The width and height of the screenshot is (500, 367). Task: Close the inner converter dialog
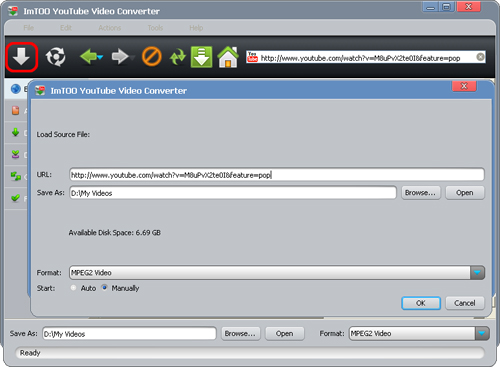coord(464,86)
